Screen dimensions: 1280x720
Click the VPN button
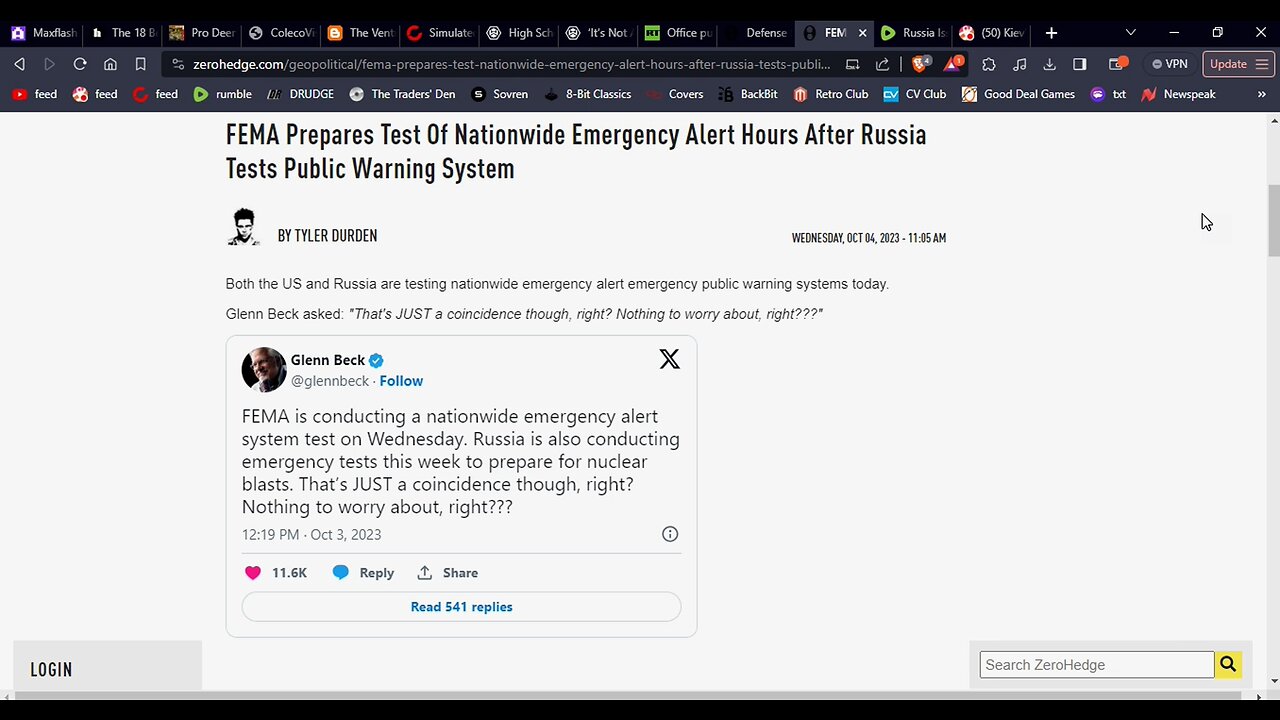pyautogui.click(x=1169, y=64)
